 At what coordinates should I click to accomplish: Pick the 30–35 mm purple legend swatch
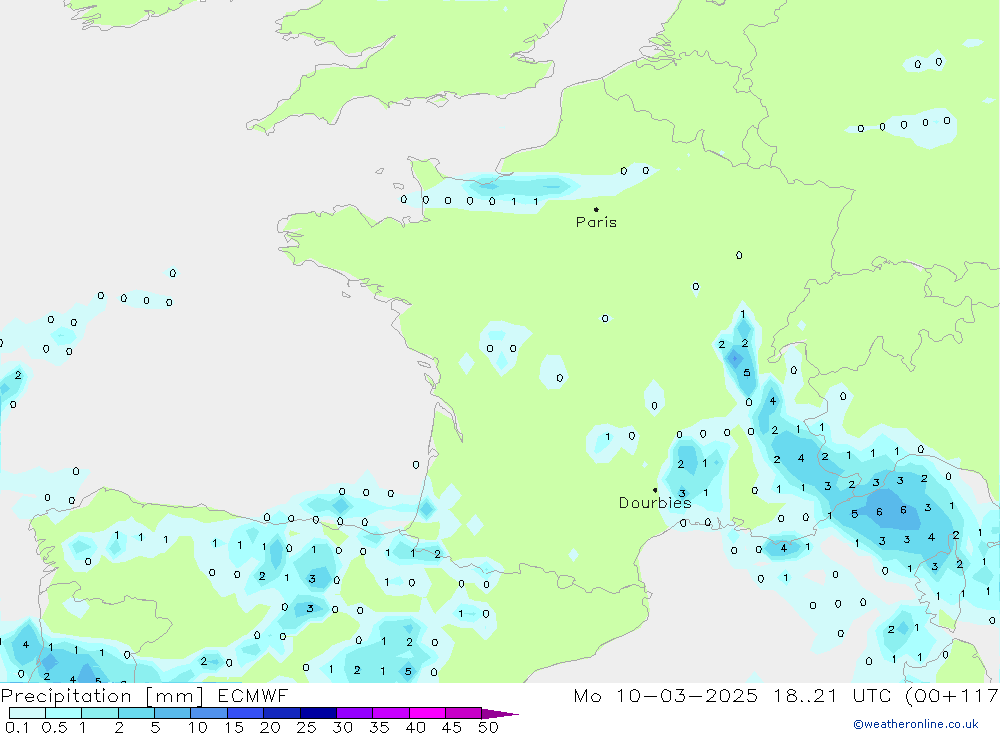click(x=355, y=713)
